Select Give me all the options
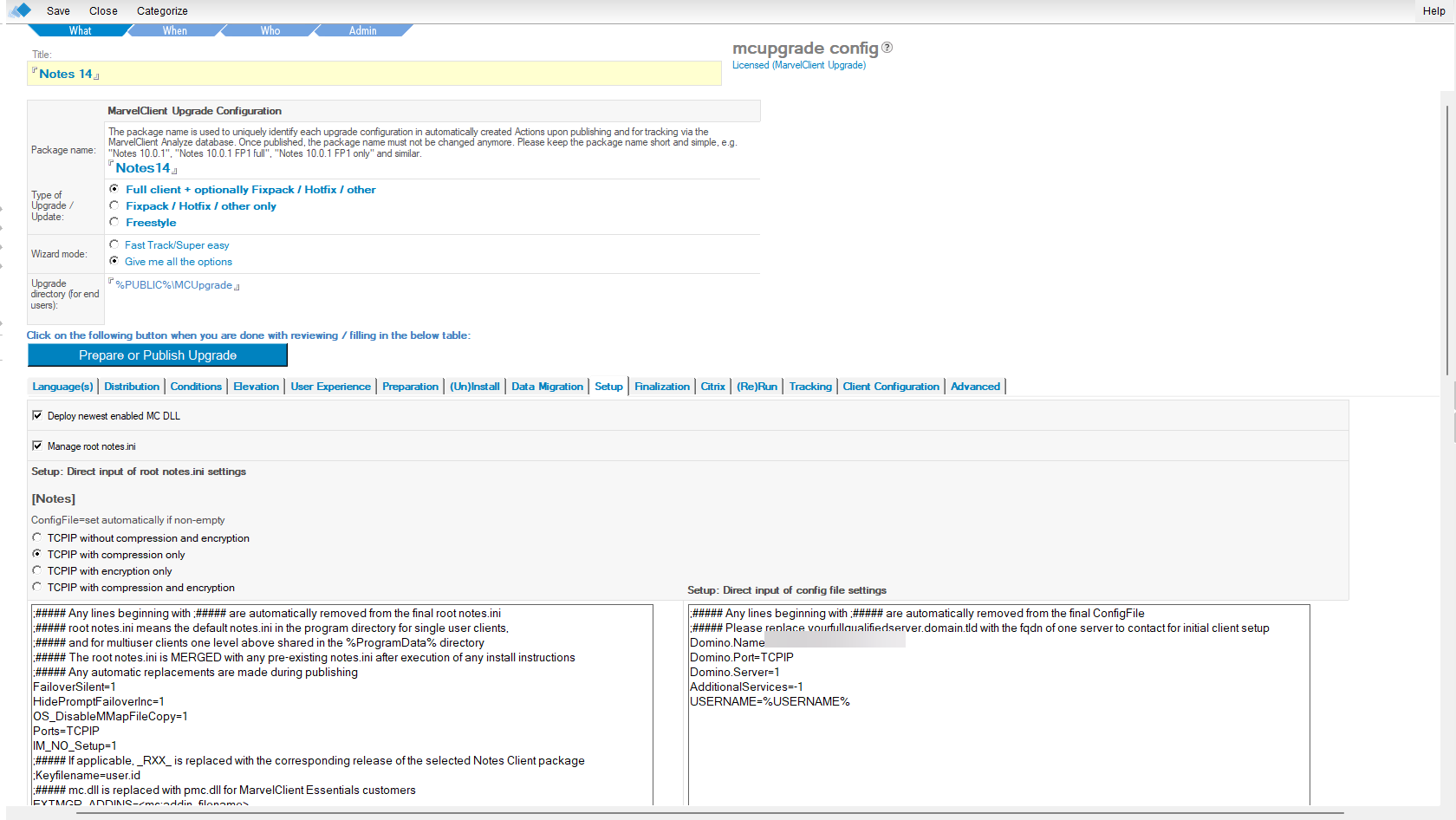Viewport: 1456px width, 820px height. click(114, 261)
